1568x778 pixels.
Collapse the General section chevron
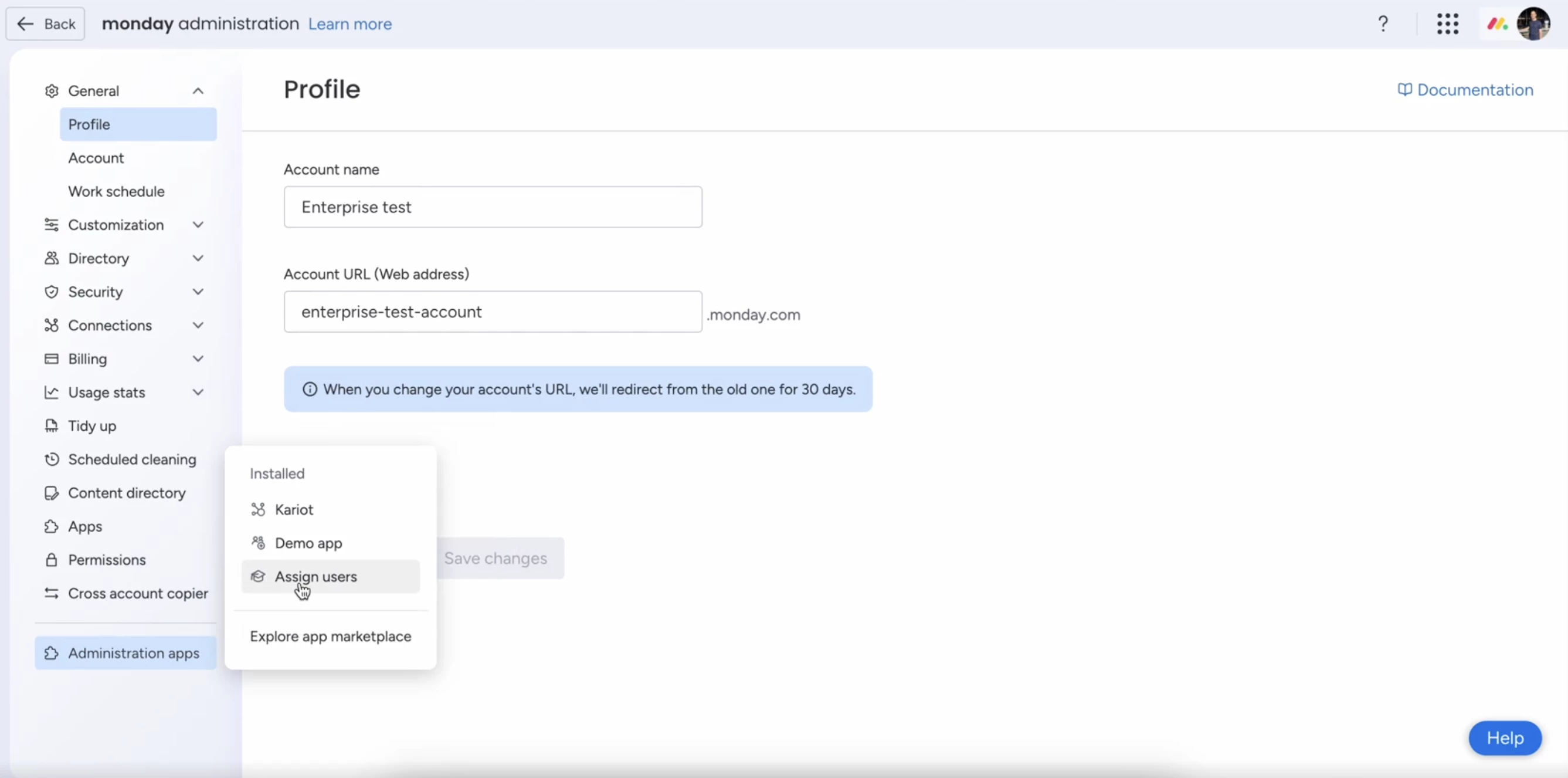click(x=198, y=91)
